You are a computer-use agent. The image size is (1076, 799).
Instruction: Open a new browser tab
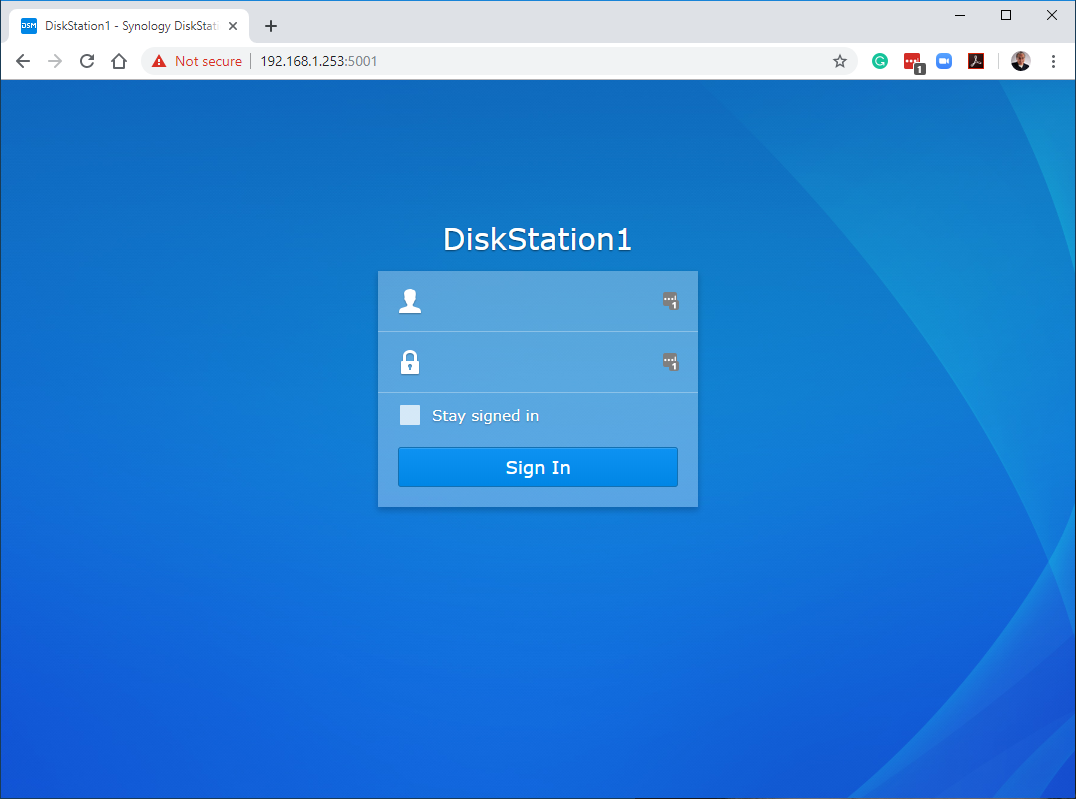click(271, 26)
